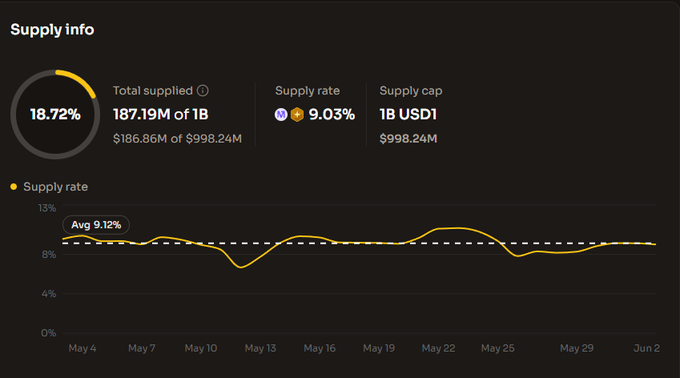Click the yellow Supply rate legend dot

pyautogui.click(x=13, y=187)
